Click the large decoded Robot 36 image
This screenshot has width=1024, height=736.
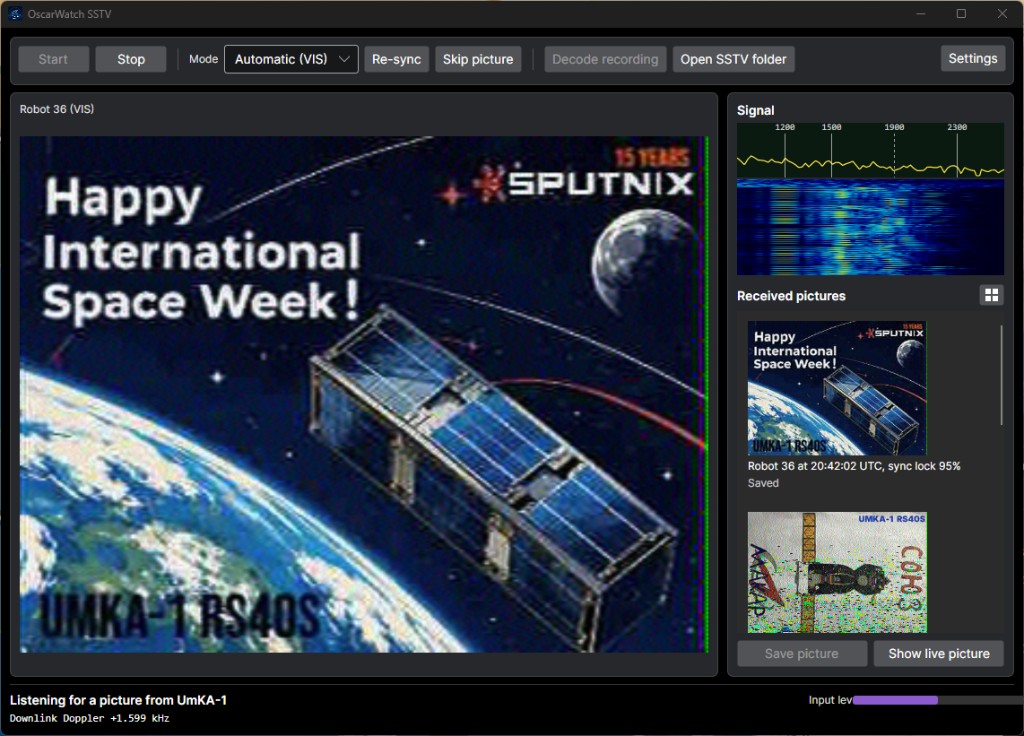tap(364, 394)
